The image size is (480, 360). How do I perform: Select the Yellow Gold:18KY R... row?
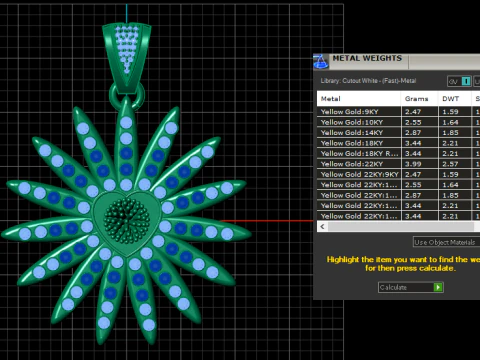tap(398, 153)
